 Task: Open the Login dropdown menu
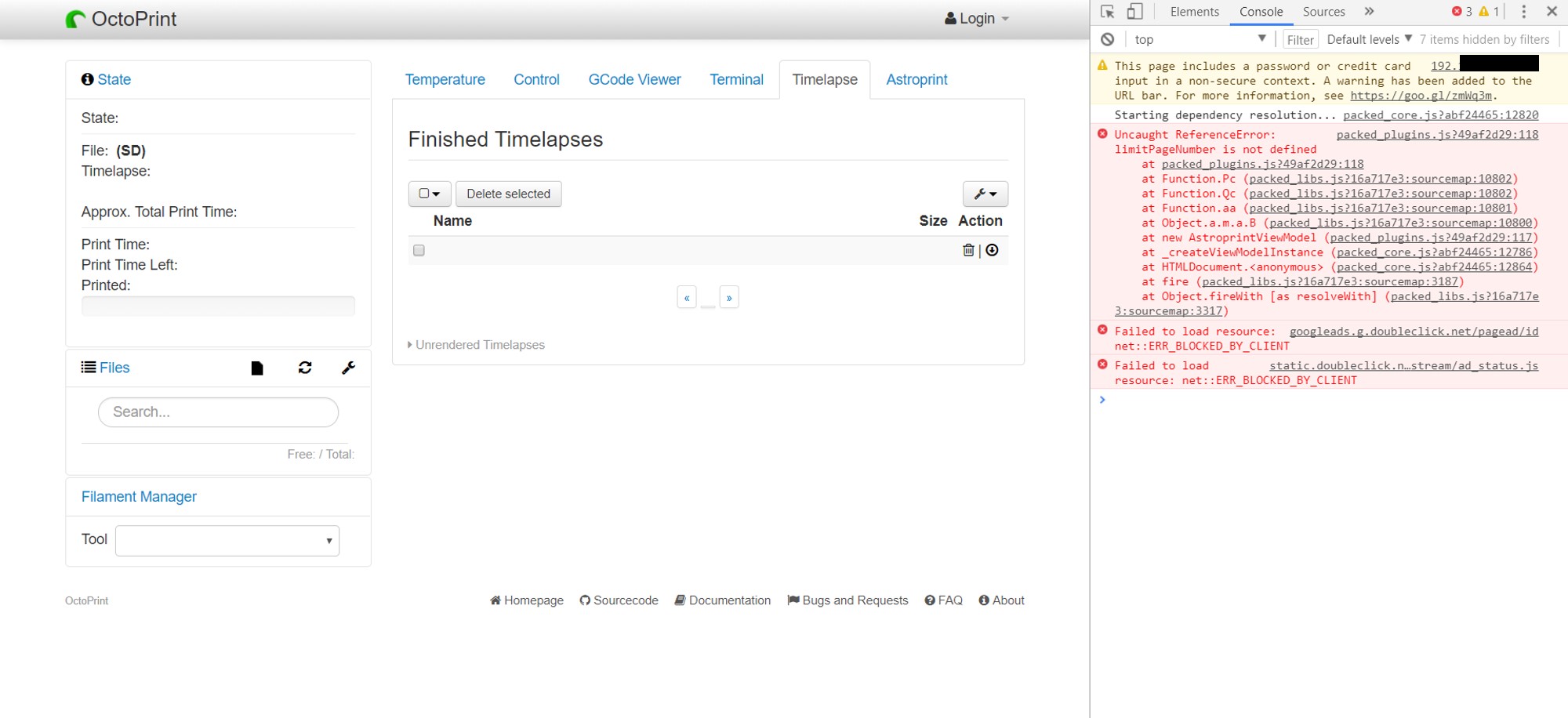977,19
